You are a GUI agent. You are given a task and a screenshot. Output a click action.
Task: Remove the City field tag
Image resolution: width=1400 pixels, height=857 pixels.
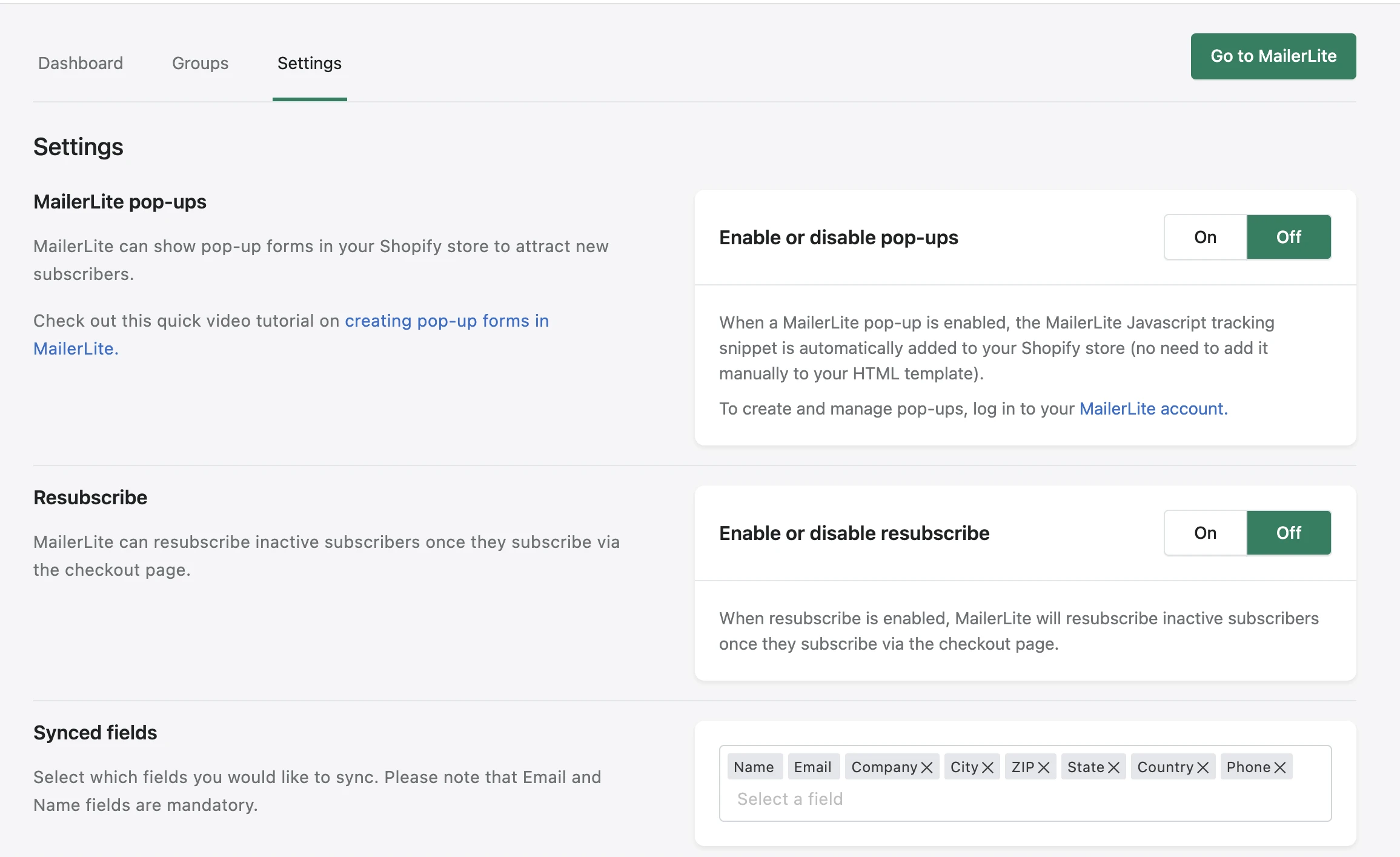coord(987,767)
